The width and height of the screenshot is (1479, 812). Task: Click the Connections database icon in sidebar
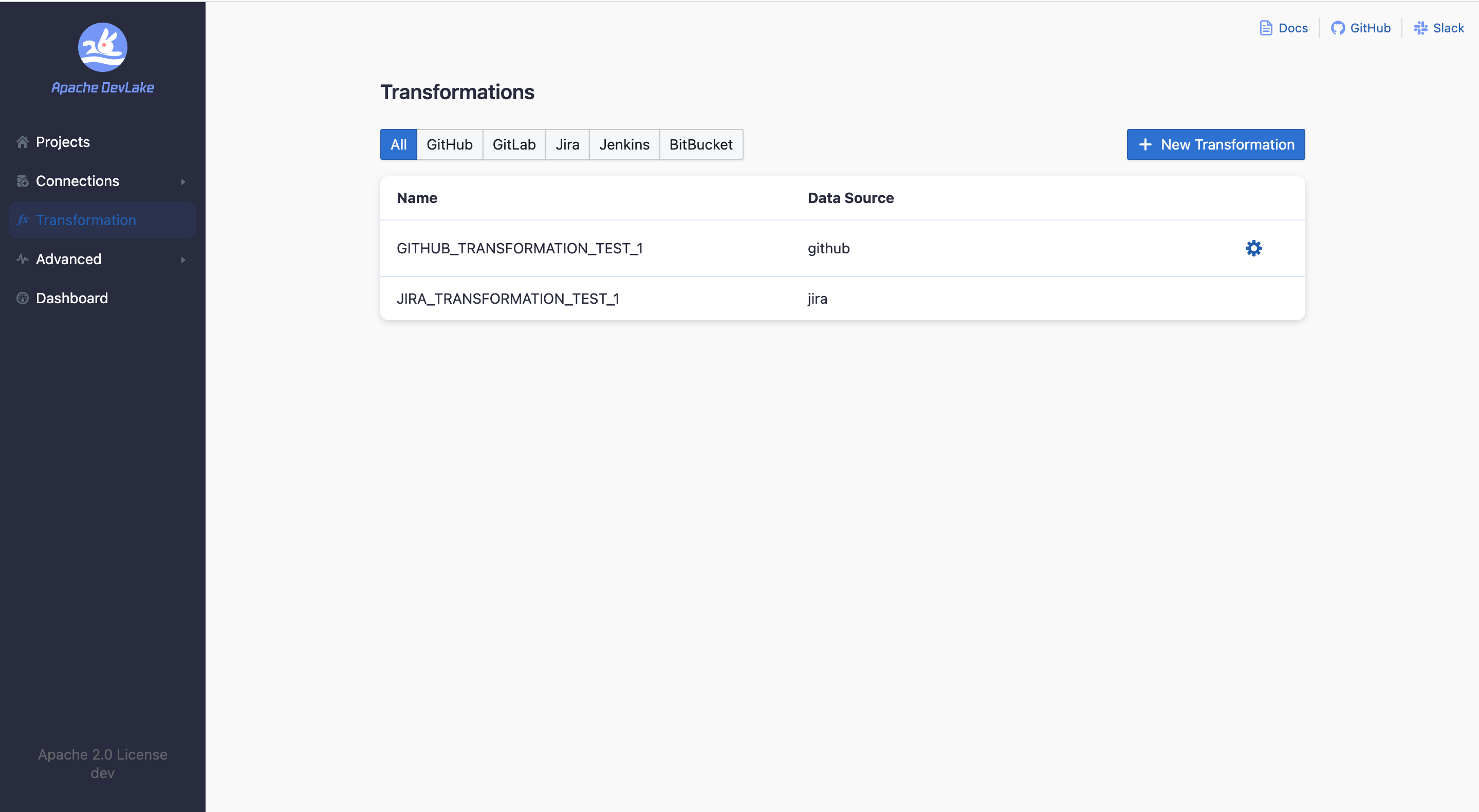coord(23,181)
